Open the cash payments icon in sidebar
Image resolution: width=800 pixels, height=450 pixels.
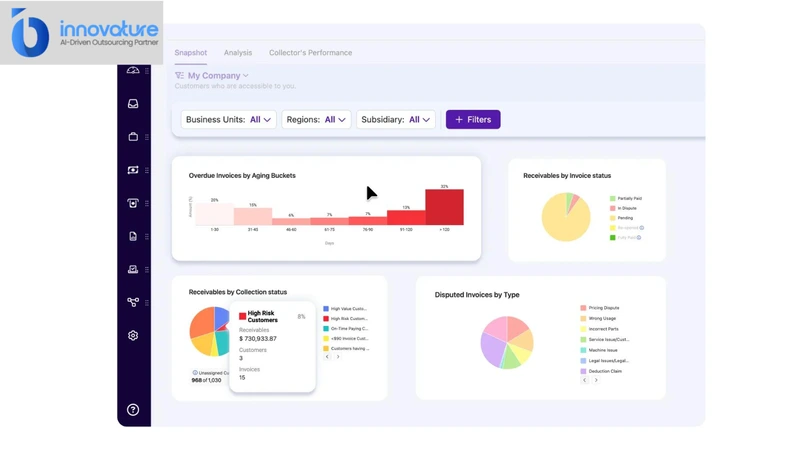coord(133,170)
